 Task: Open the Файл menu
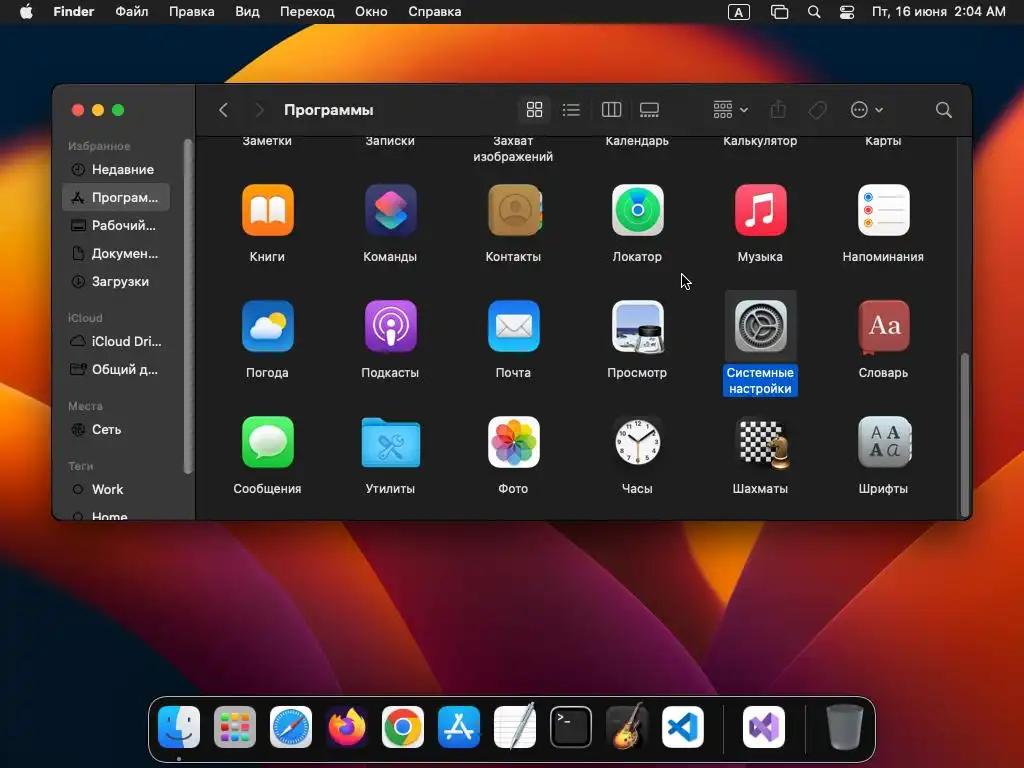point(132,12)
